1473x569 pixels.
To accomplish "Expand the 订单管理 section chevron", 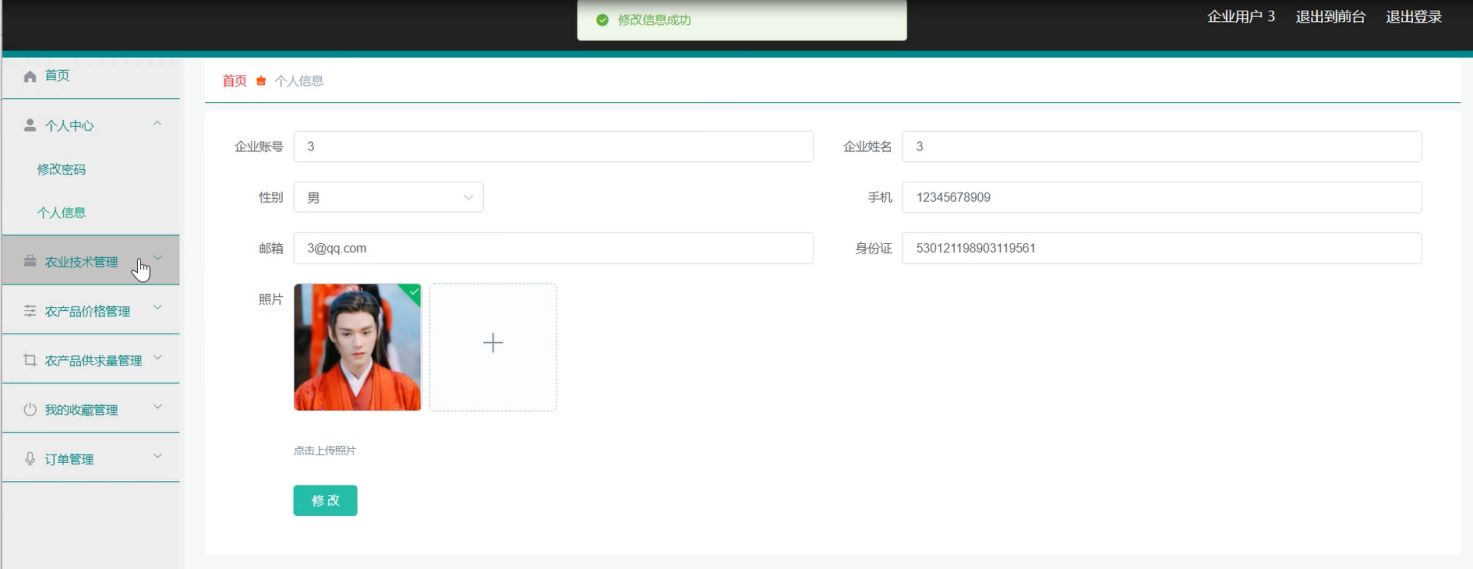I will click(157, 457).
